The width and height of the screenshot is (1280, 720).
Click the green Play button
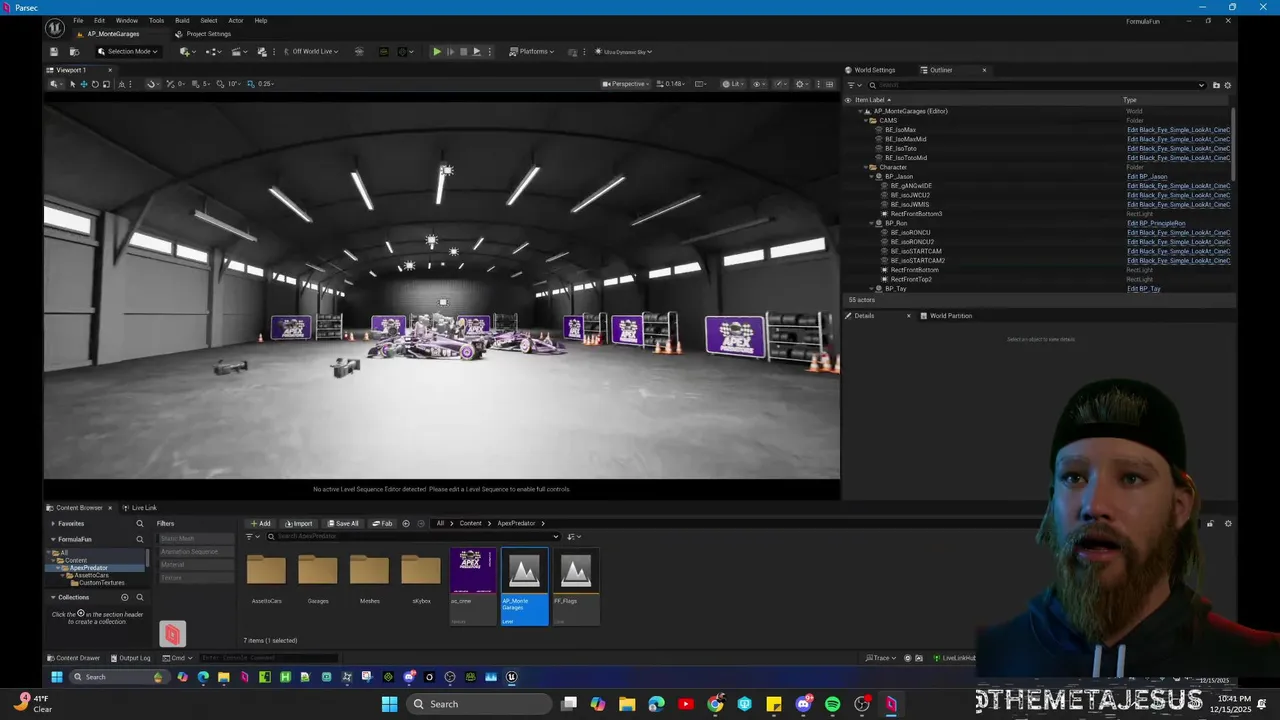[437, 52]
